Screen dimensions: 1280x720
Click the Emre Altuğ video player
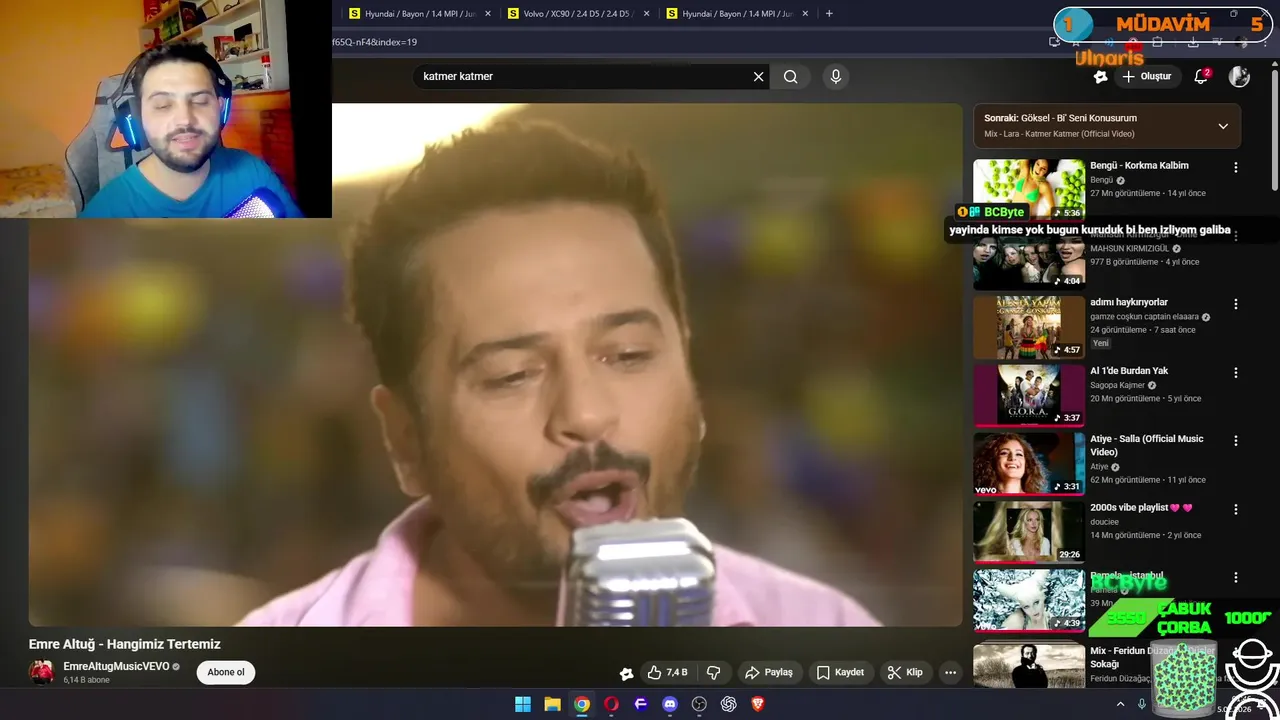495,365
